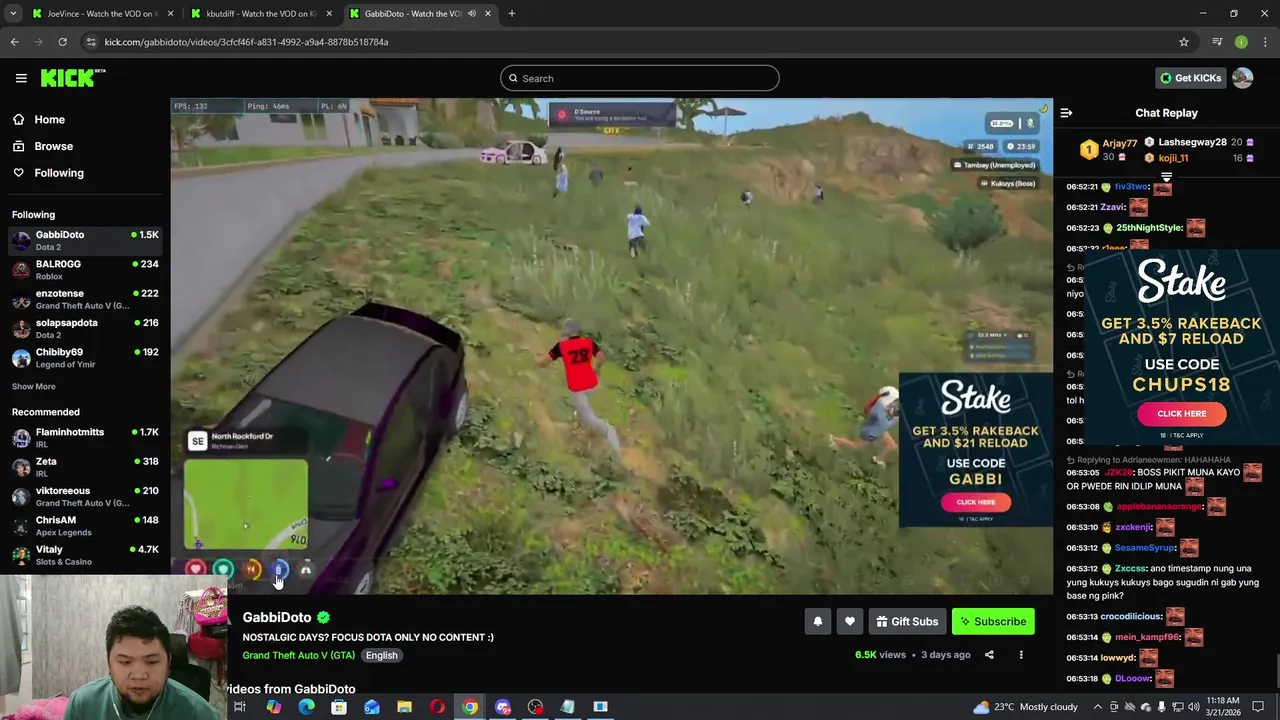Click crocodilicious username in chat
1280x720 pixels.
point(1131,617)
